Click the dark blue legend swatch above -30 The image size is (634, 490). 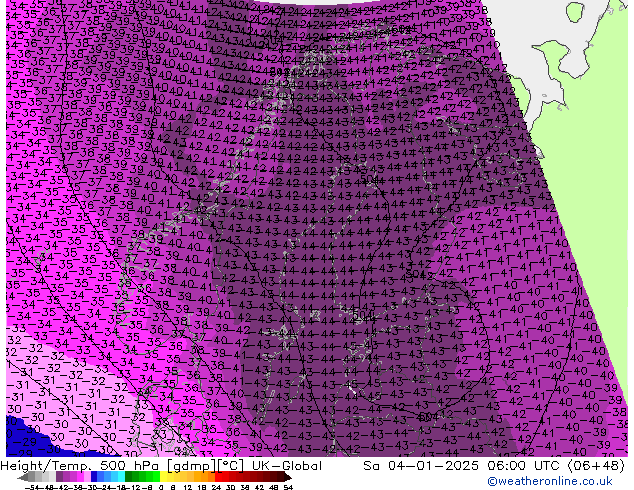click(x=94, y=477)
